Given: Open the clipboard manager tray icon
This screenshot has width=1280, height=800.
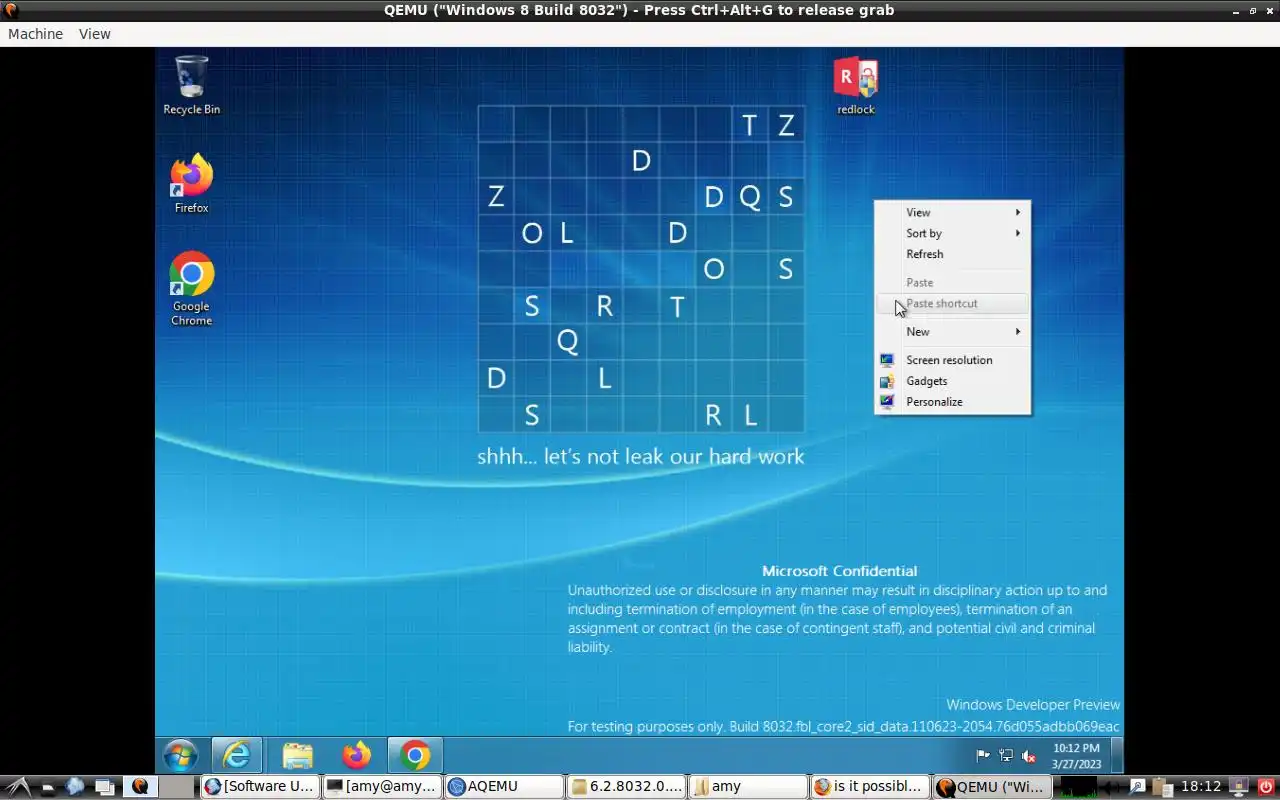Looking at the screenshot, I should tap(1163, 788).
